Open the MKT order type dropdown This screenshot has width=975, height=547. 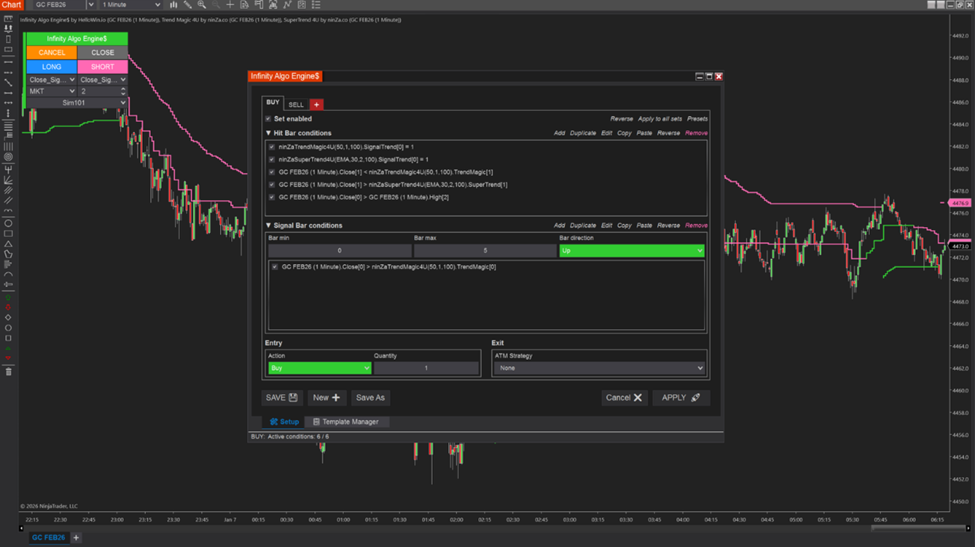[52, 91]
